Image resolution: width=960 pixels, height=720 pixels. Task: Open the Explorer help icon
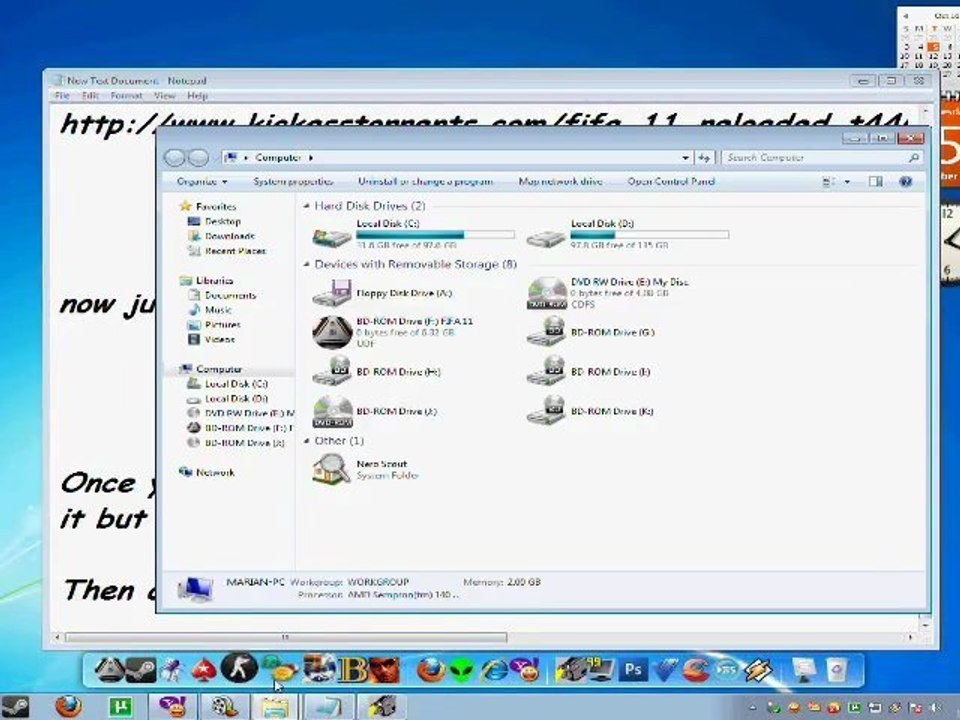(906, 182)
